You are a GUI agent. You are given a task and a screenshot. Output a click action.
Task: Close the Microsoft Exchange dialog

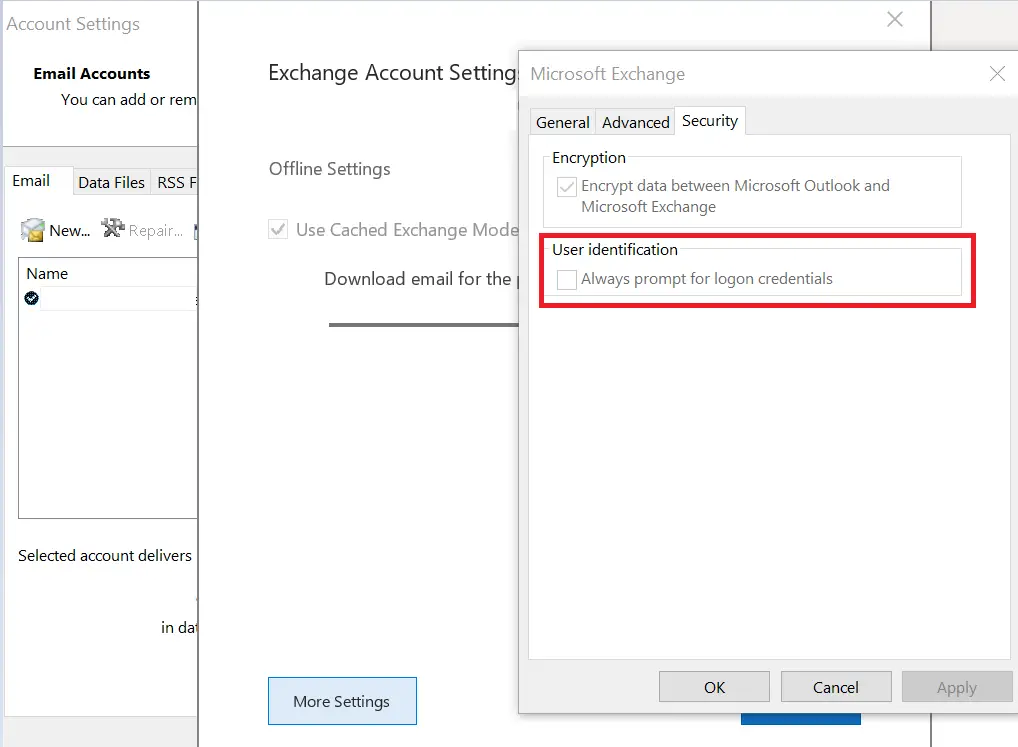coord(997,73)
